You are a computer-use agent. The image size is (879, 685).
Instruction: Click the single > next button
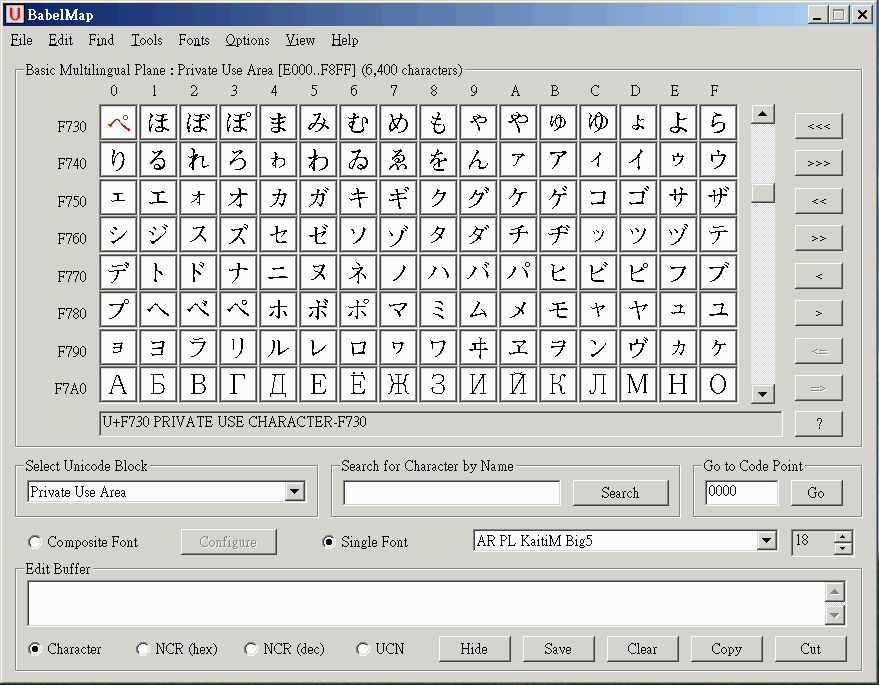[x=818, y=313]
